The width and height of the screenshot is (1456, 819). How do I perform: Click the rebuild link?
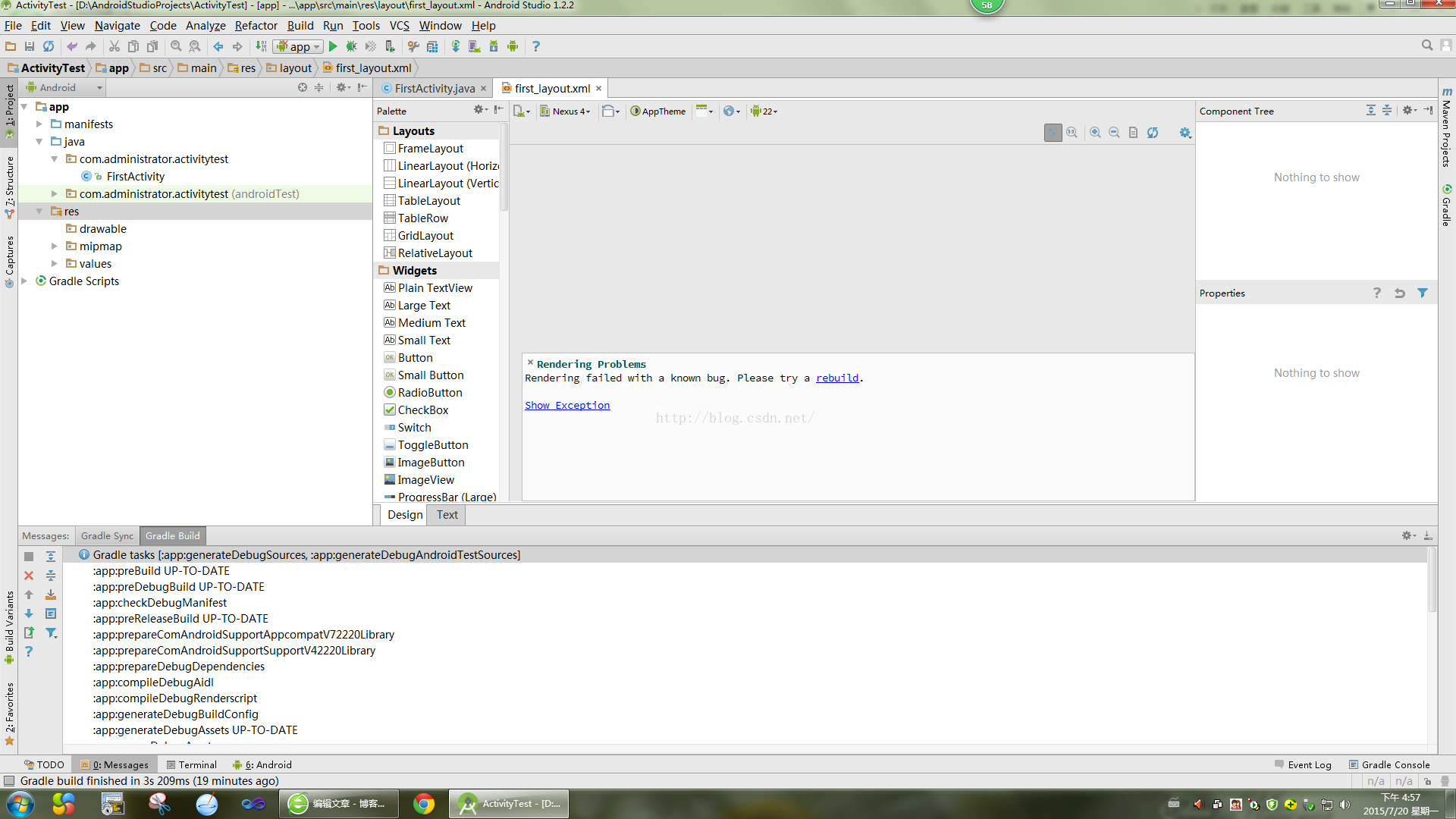click(x=837, y=378)
